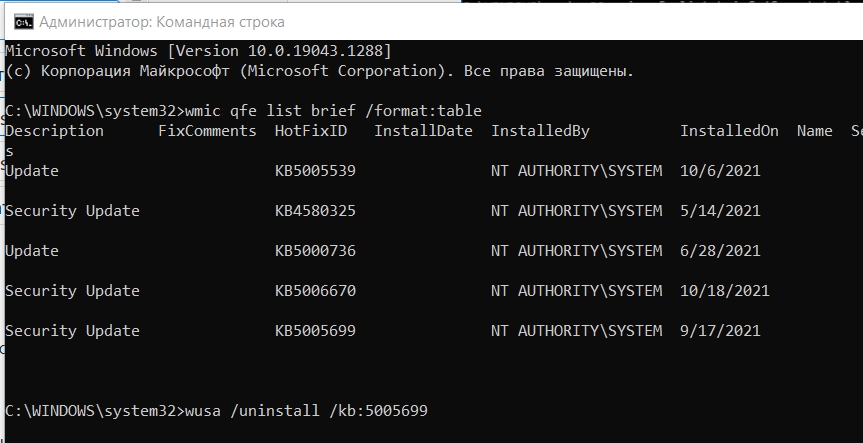Click the InstallDate column header

(423, 131)
